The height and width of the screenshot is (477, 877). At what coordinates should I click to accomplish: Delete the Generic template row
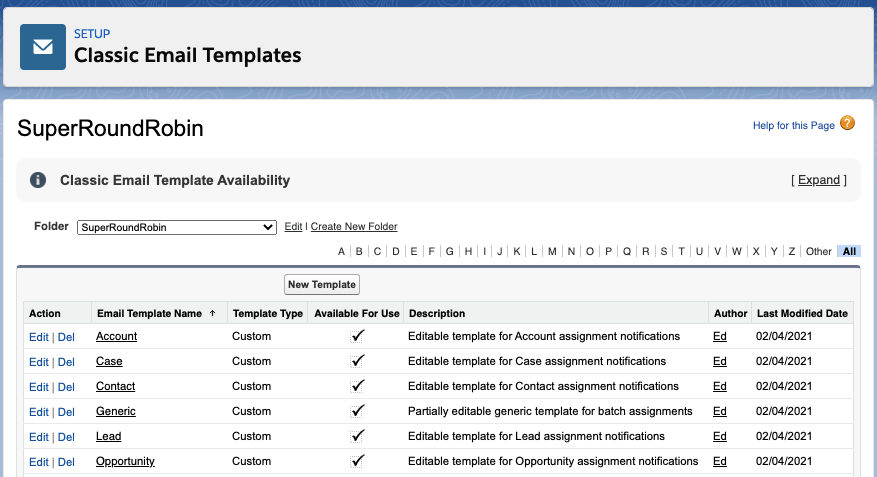[x=66, y=412]
